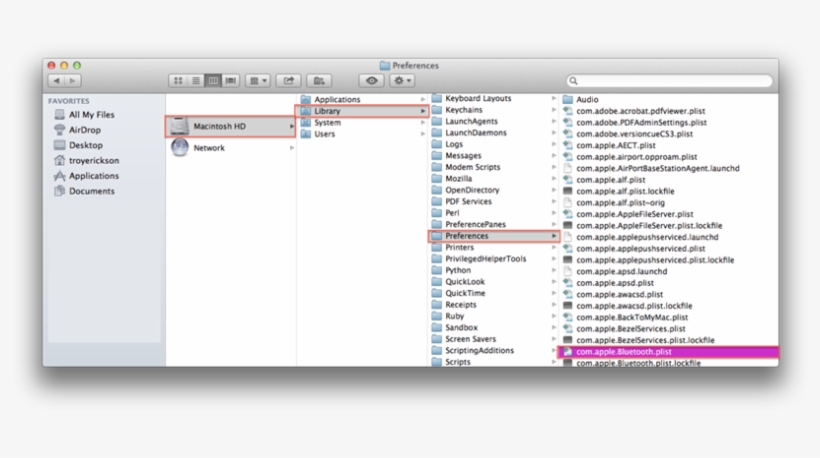
Task: Select the Macintosh HD drive
Action: tap(230, 127)
